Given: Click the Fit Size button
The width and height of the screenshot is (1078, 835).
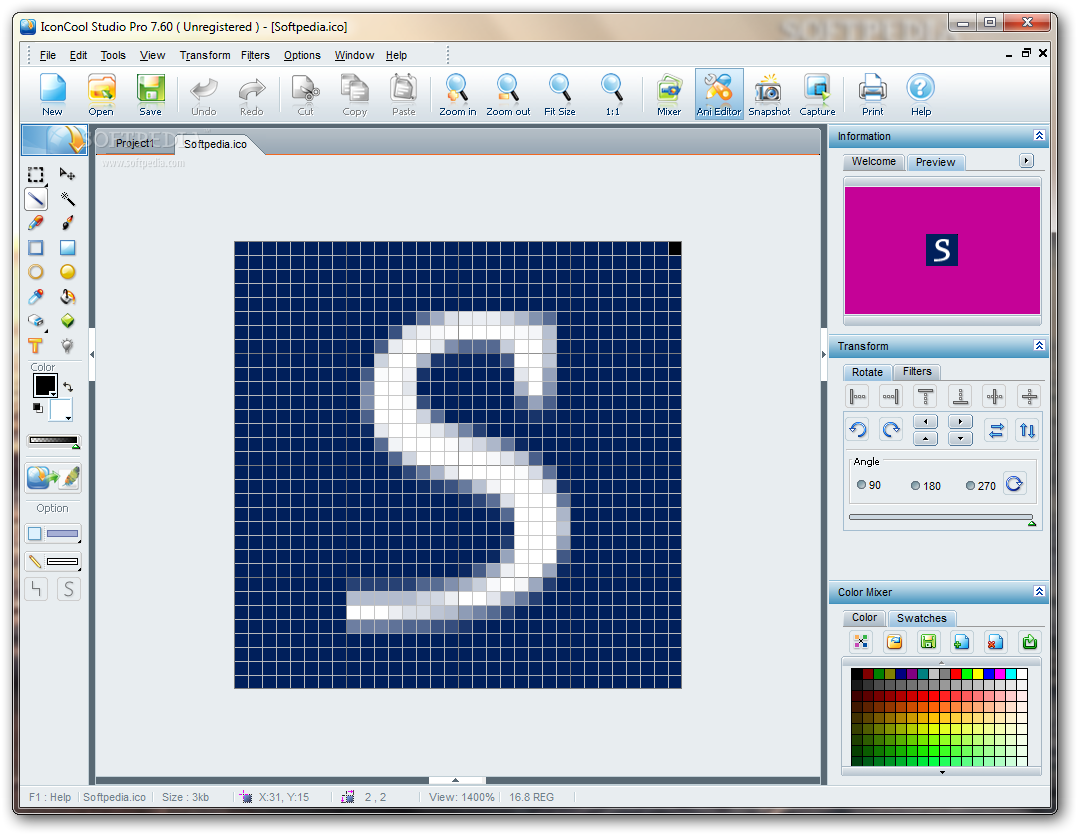Looking at the screenshot, I should coord(559,93).
